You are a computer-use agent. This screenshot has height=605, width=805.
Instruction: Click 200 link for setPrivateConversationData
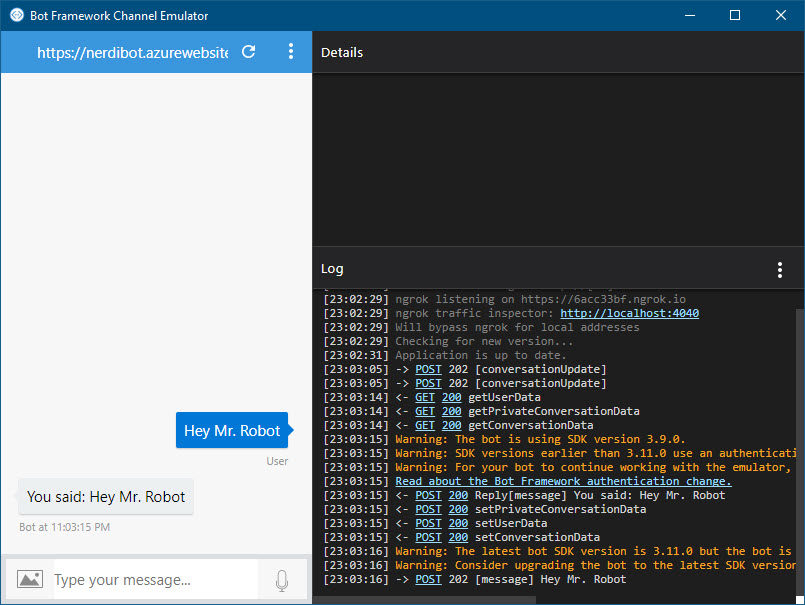pyautogui.click(x=458, y=509)
